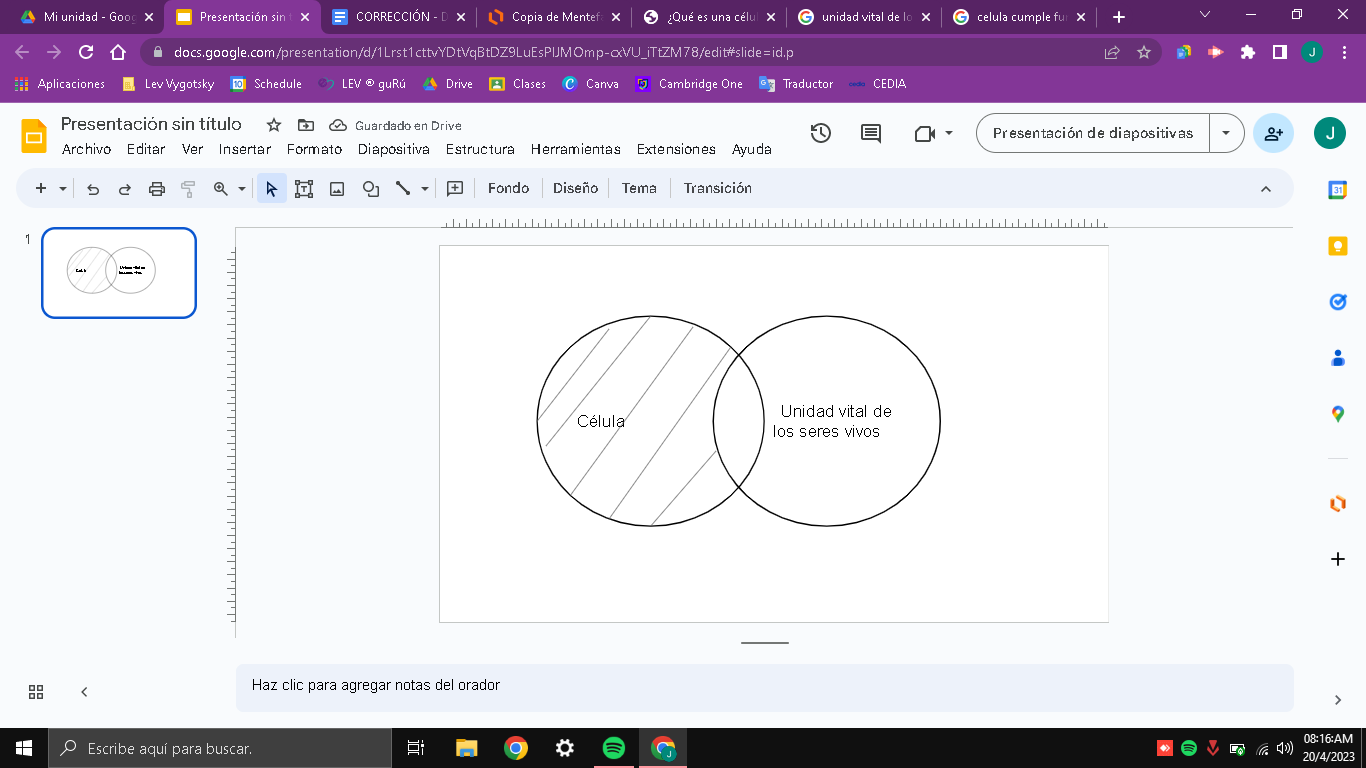Expand the new slide layout dropdown arrow
Screen dimensions: 1366x768
[x=63, y=188]
